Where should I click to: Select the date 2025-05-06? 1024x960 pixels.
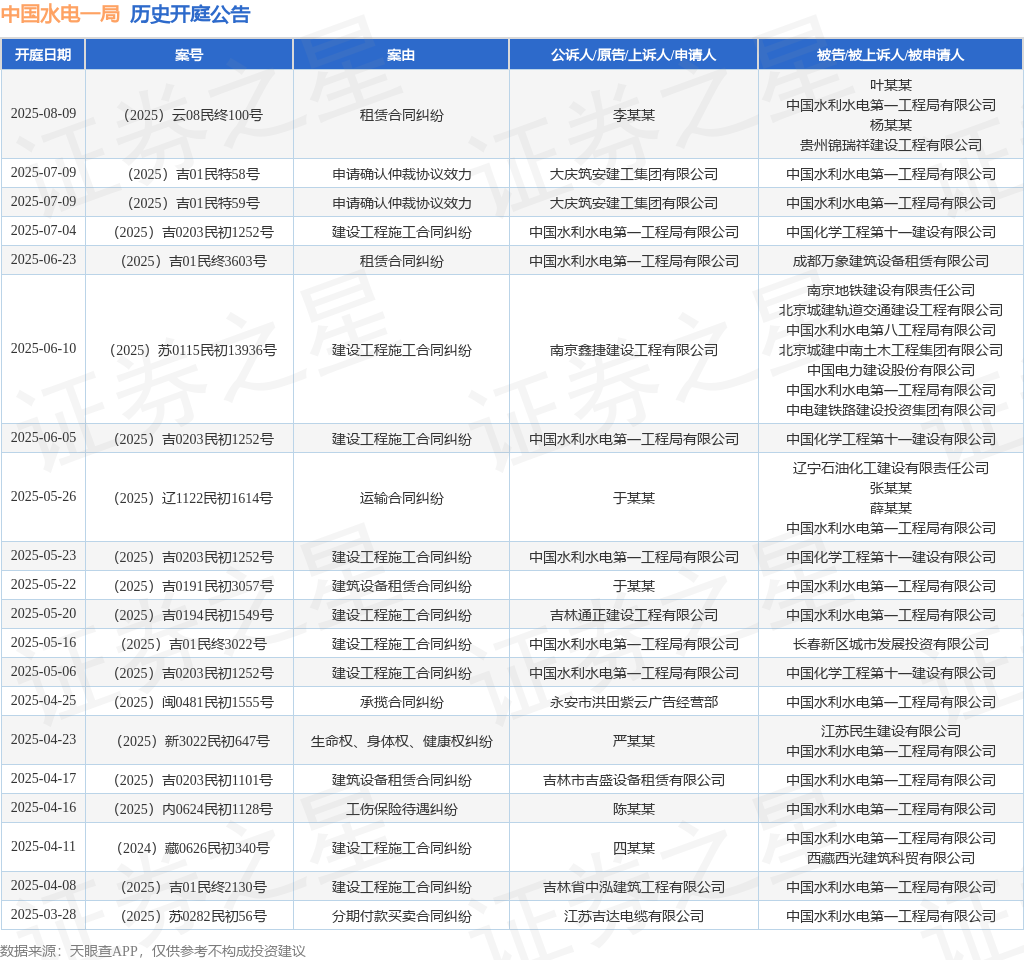pos(43,672)
